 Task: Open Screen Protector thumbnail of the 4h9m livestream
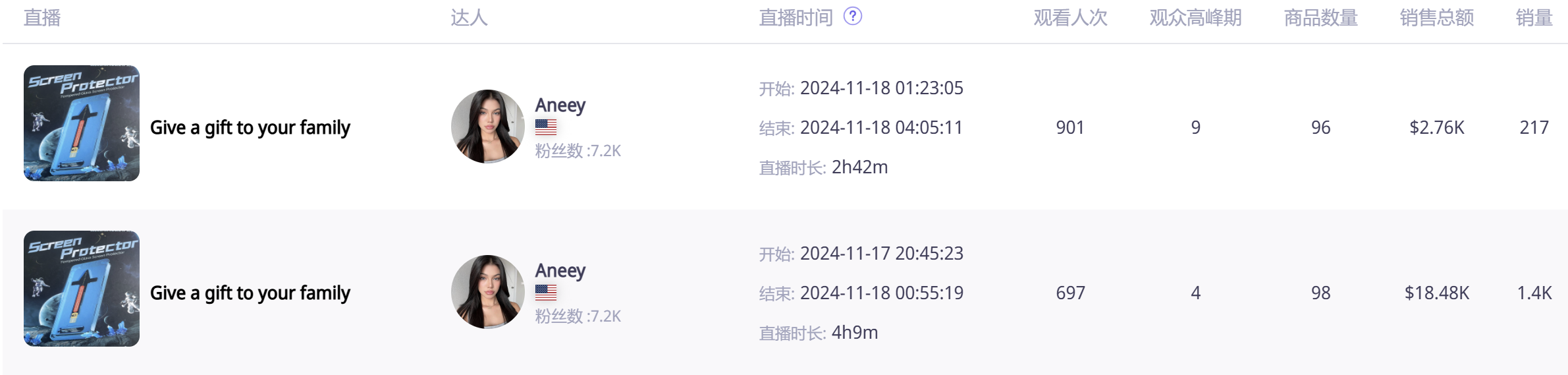pyautogui.click(x=82, y=289)
